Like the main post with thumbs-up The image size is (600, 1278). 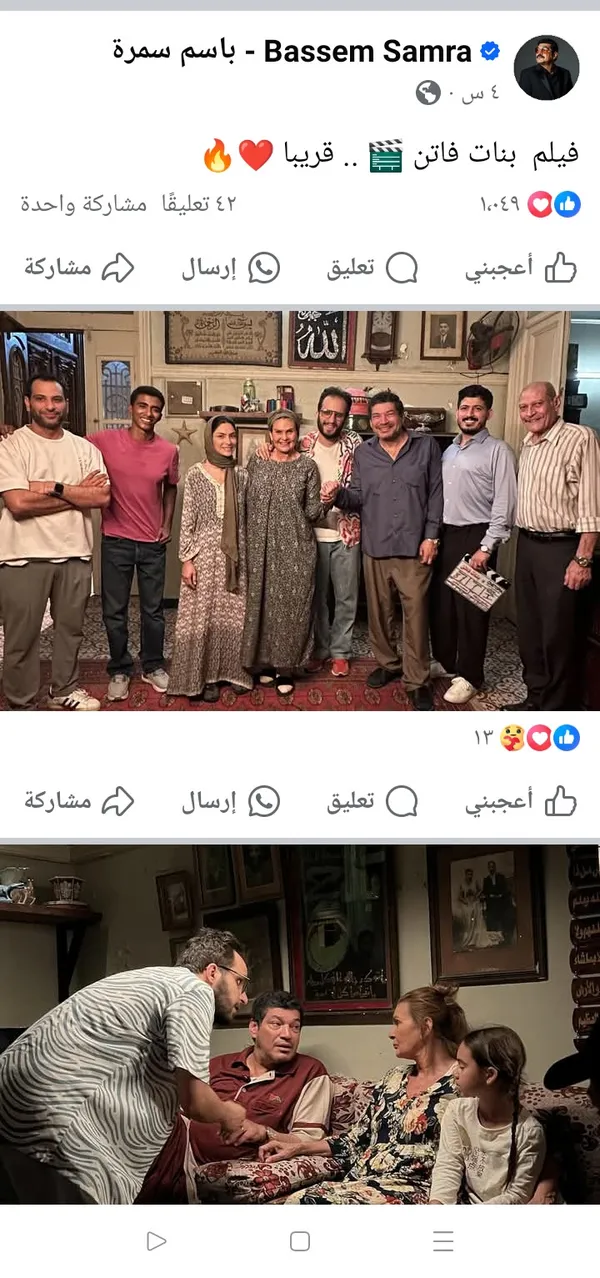(x=521, y=267)
